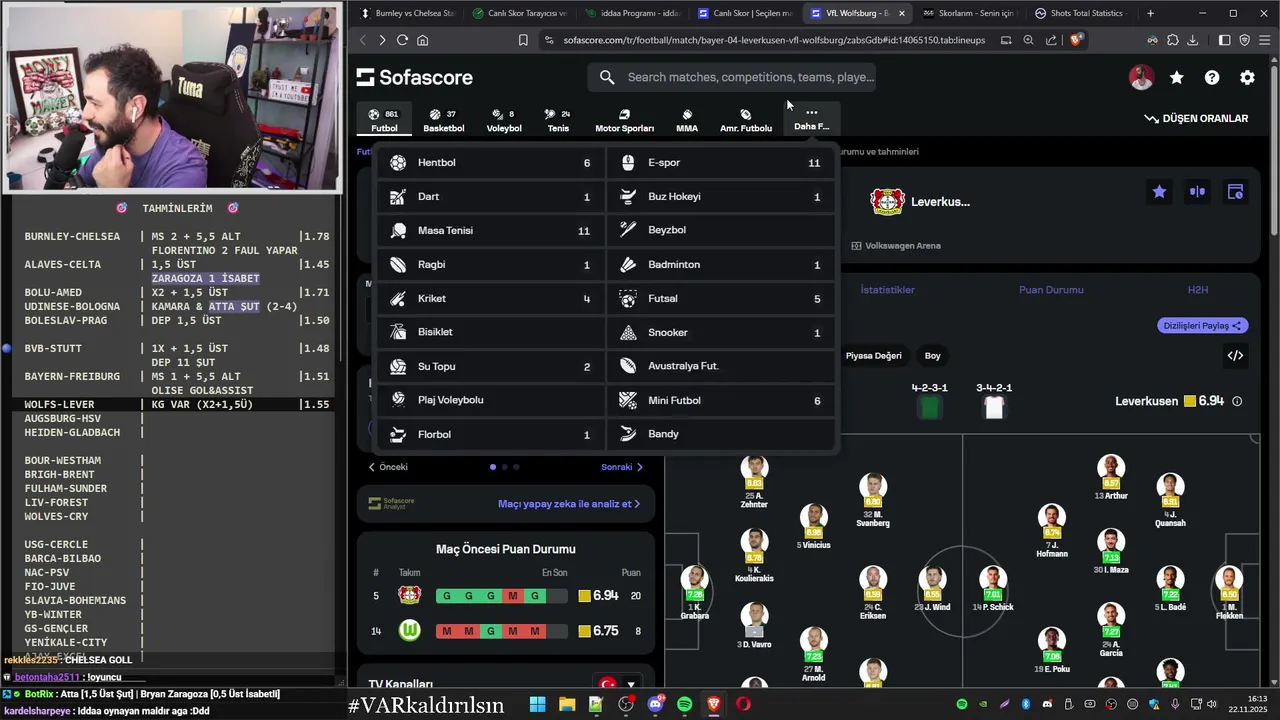Open Brave Shields lion icon

point(1076,40)
